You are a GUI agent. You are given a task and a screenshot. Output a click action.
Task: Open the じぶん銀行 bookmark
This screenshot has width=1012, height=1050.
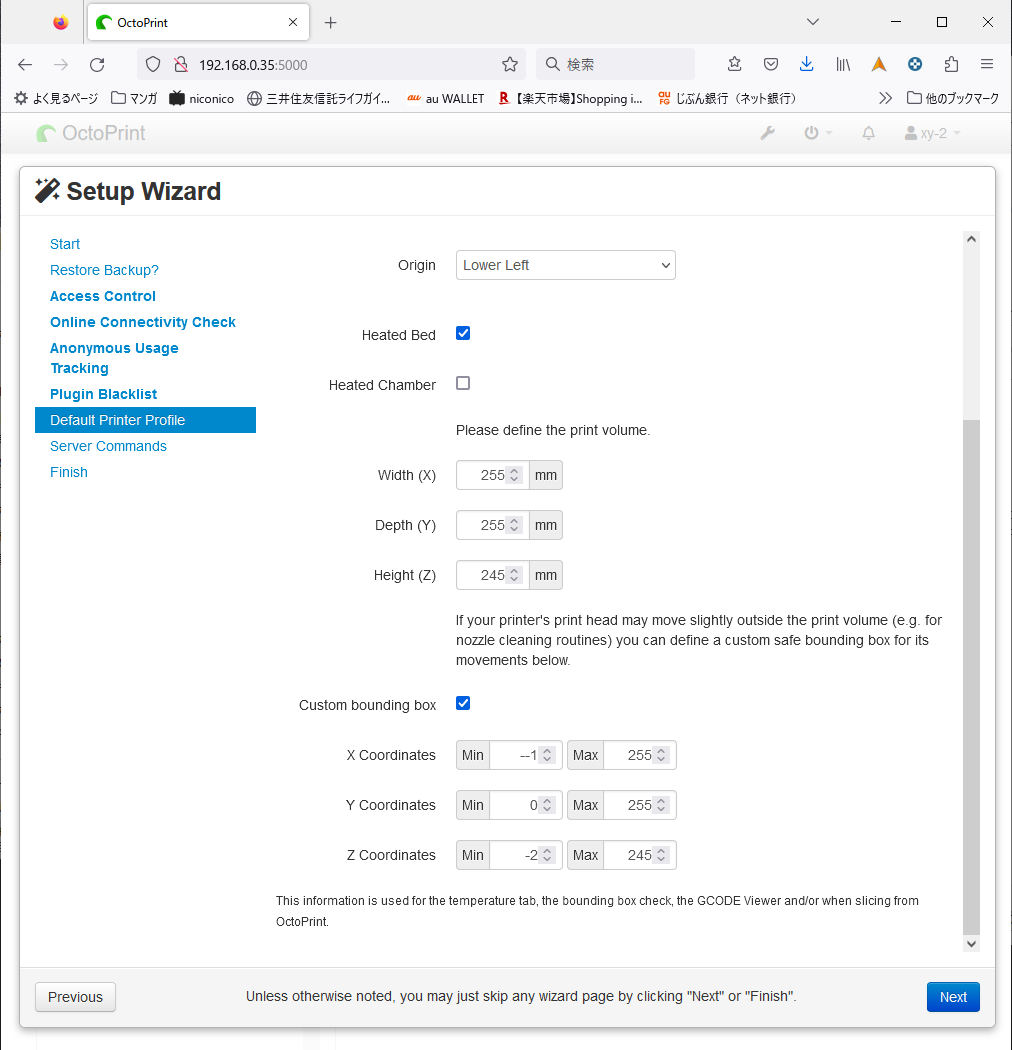(727, 98)
